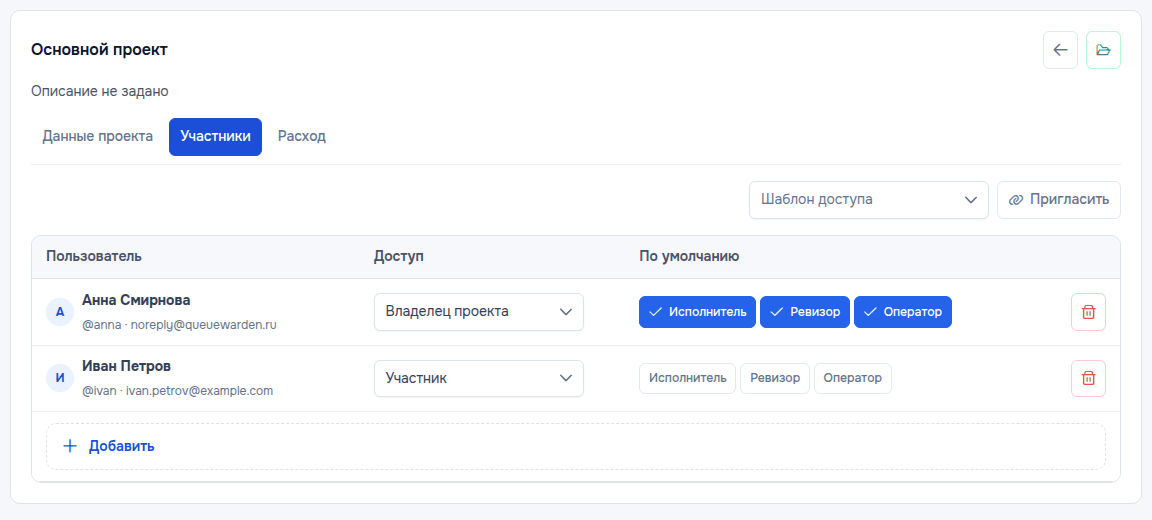The image size is (1152, 520).
Task: Click the plus icon beside Добавить
Action: (70, 446)
